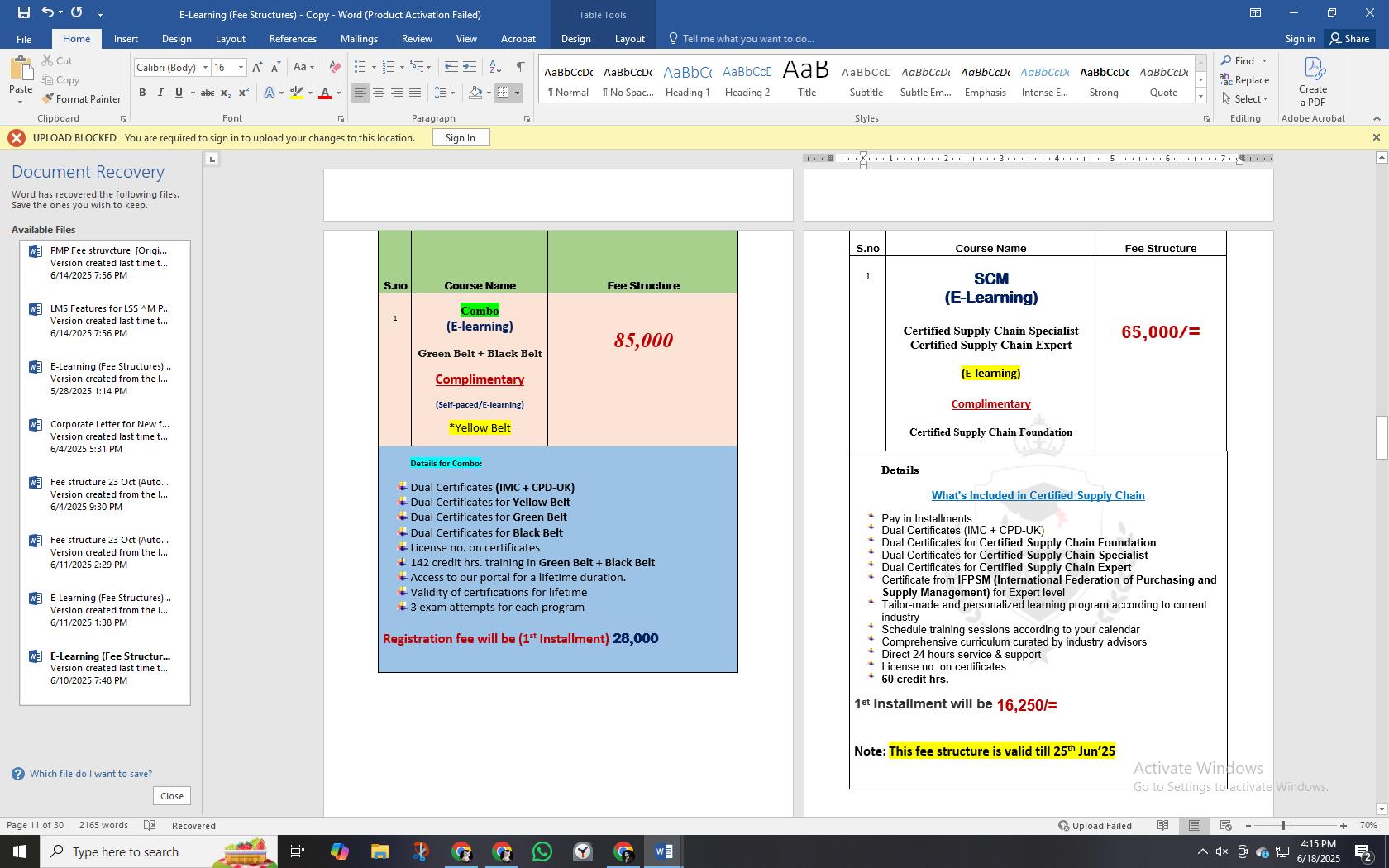Open the font name dropdown
1389x868 pixels.
tap(205, 68)
